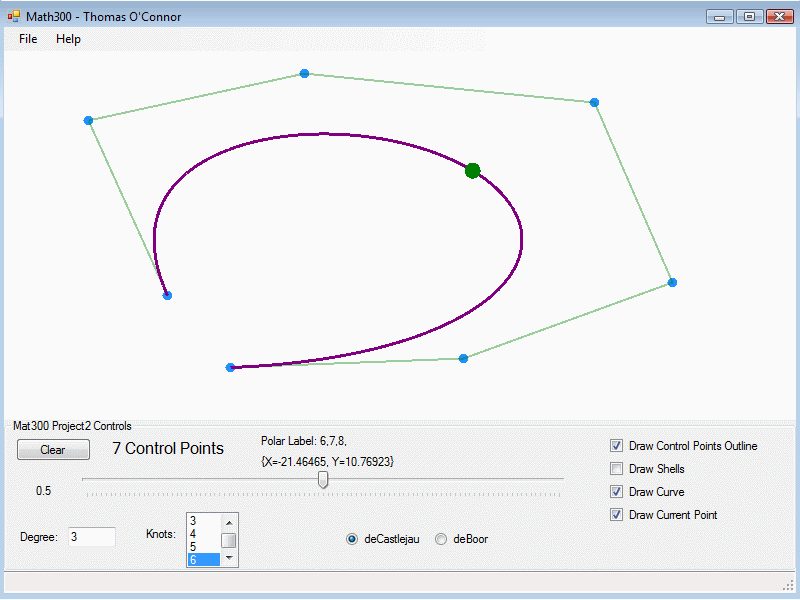Open the File menu
The width and height of the screenshot is (800, 600).
coord(28,39)
